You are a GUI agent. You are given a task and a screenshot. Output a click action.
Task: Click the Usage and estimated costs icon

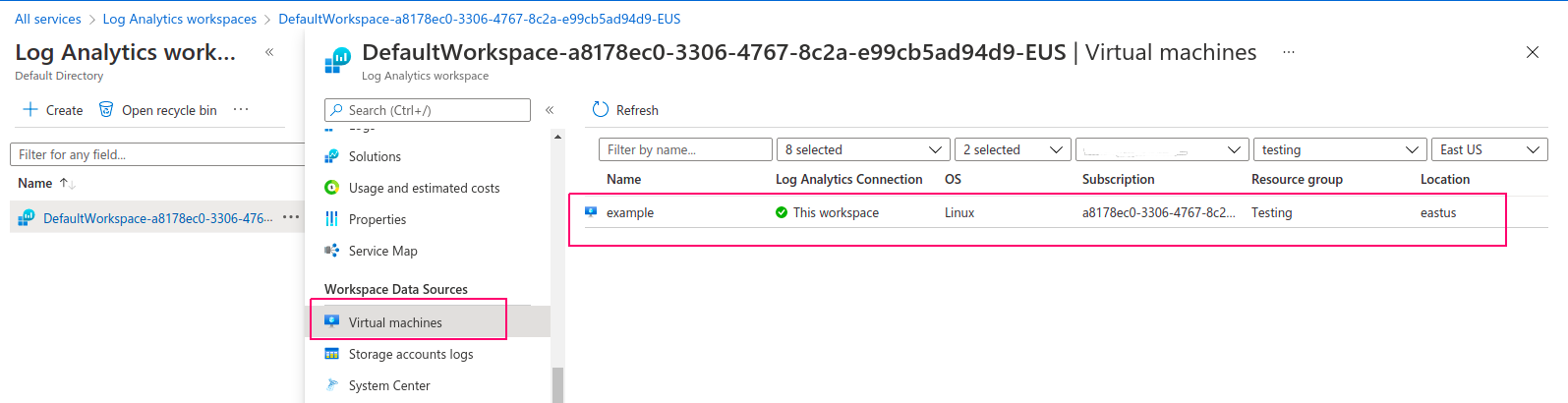[332, 188]
